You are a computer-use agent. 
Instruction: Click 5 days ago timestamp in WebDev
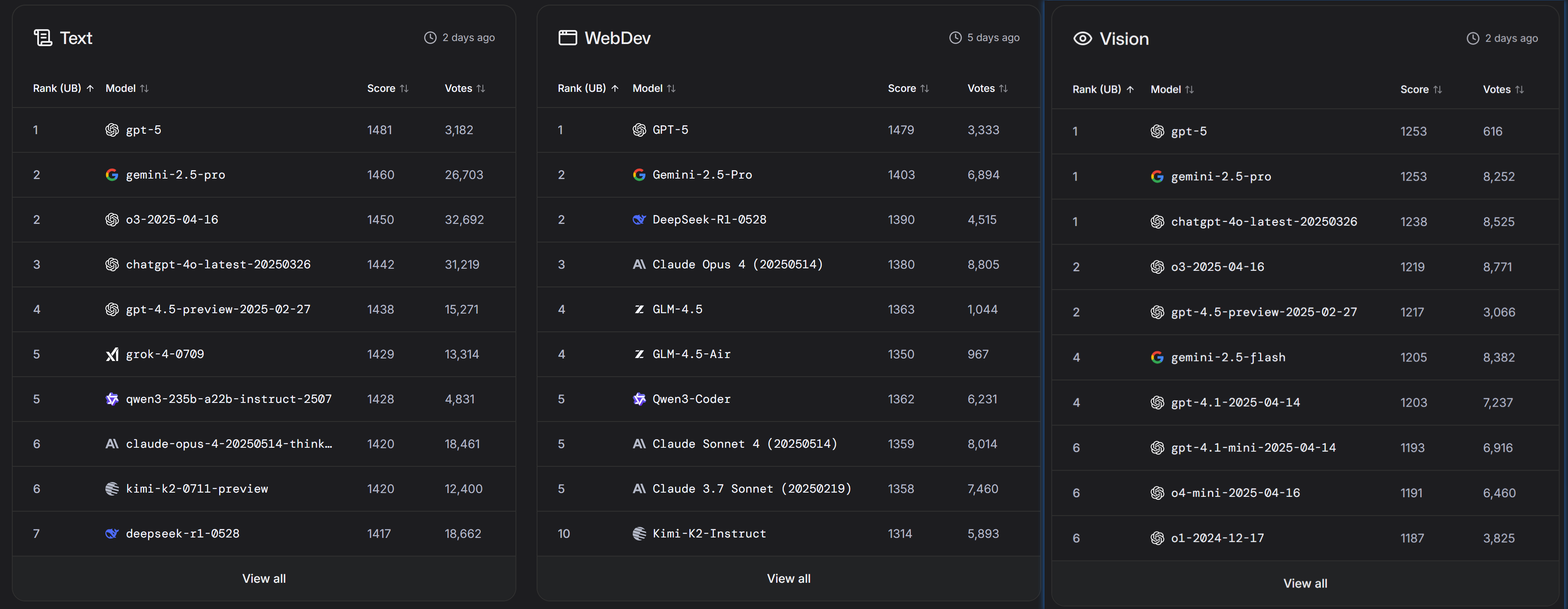[993, 38]
